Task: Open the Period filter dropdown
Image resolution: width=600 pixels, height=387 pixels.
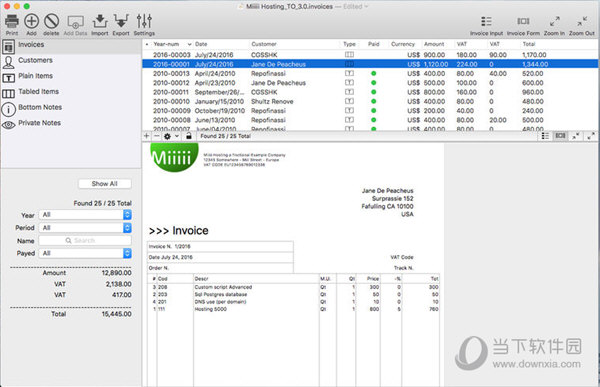Action: click(x=85, y=228)
